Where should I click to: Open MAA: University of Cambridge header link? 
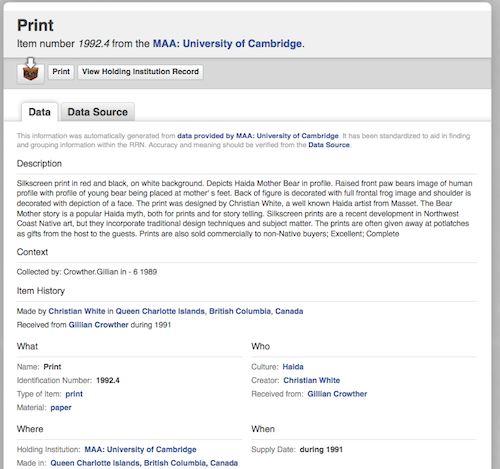pyautogui.click(x=227, y=44)
